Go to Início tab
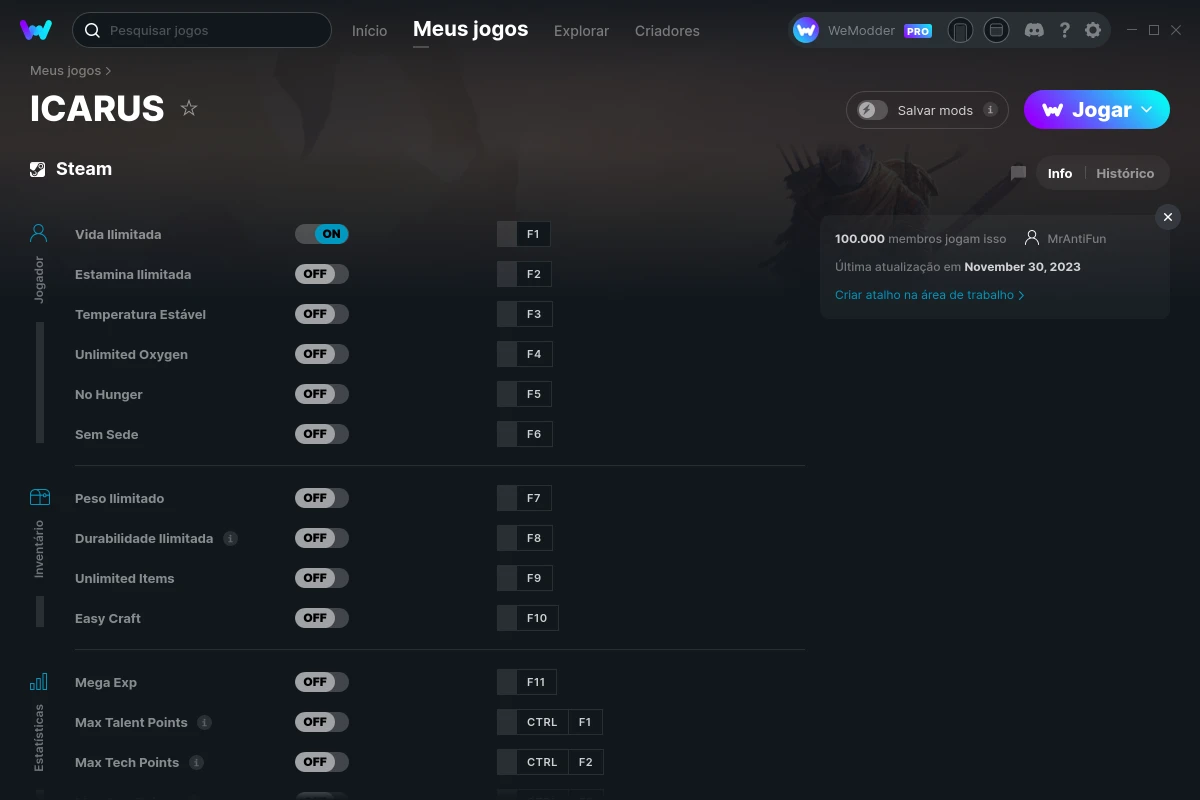This screenshot has height=800, width=1200. (369, 31)
